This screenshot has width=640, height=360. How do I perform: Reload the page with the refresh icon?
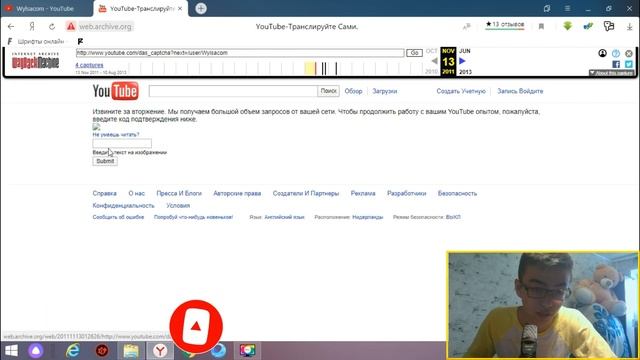(52, 27)
